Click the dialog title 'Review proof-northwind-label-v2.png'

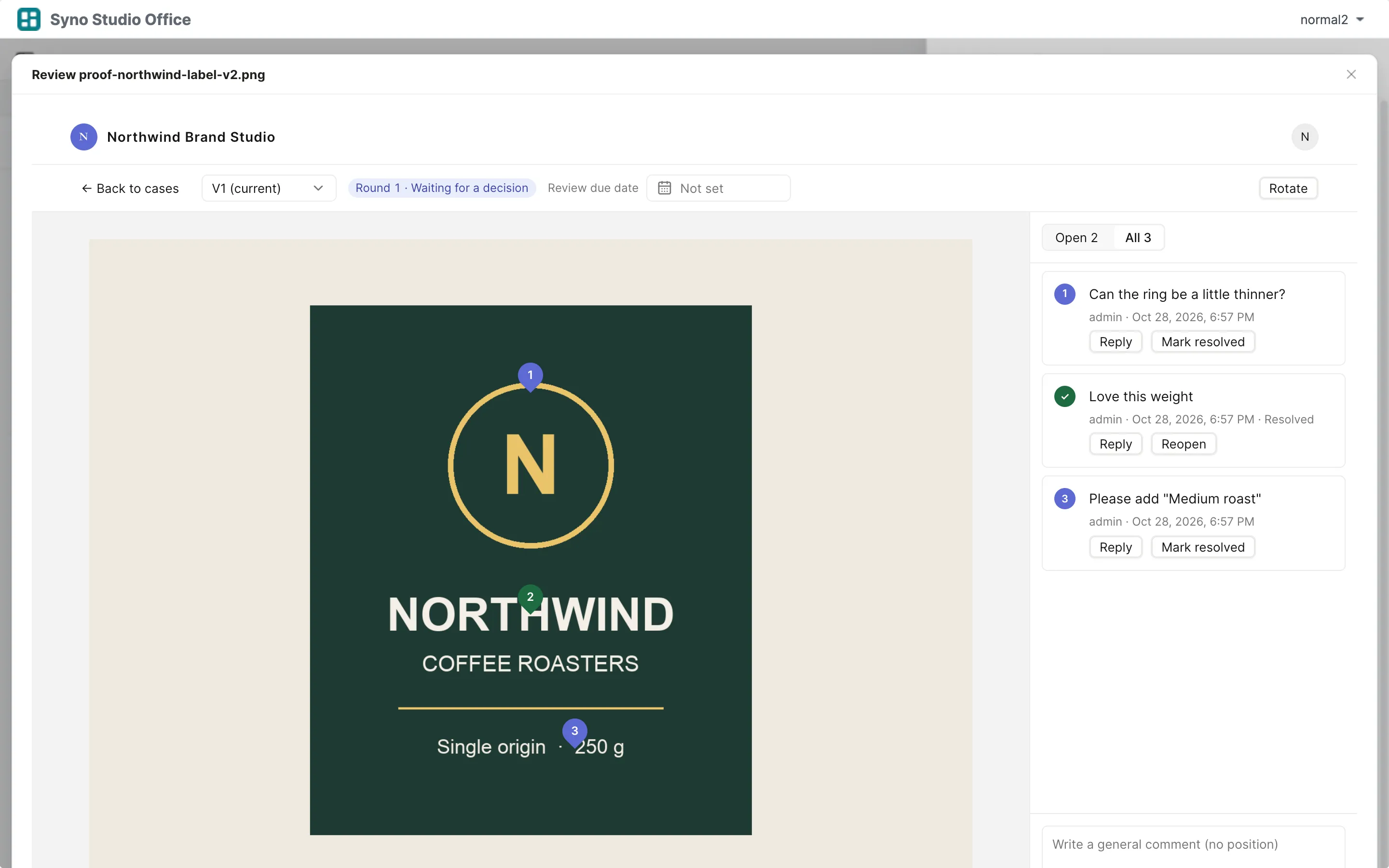(x=148, y=75)
